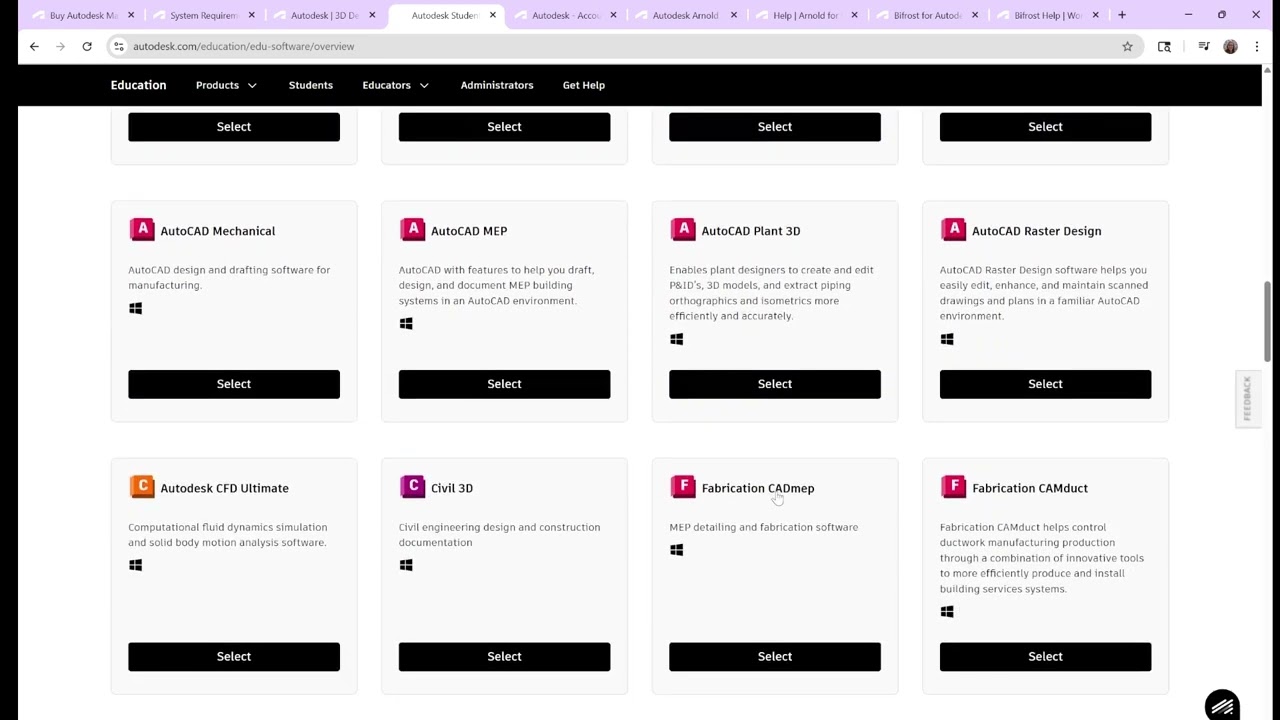The height and width of the screenshot is (720, 1280).
Task: Open the Chrome three-dot menu
Action: pos(1256,46)
